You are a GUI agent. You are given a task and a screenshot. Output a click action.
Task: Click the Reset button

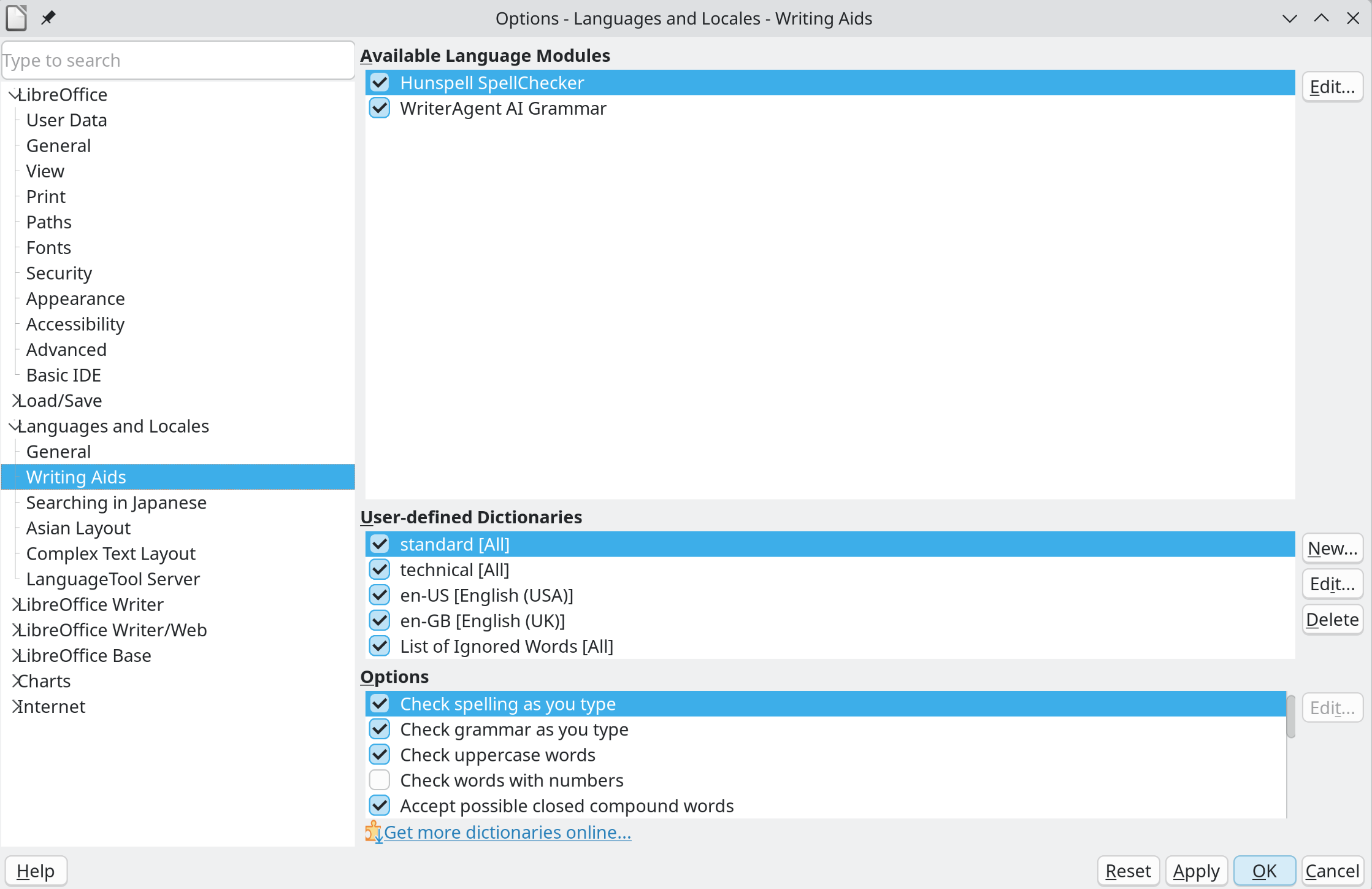pyautogui.click(x=1128, y=871)
